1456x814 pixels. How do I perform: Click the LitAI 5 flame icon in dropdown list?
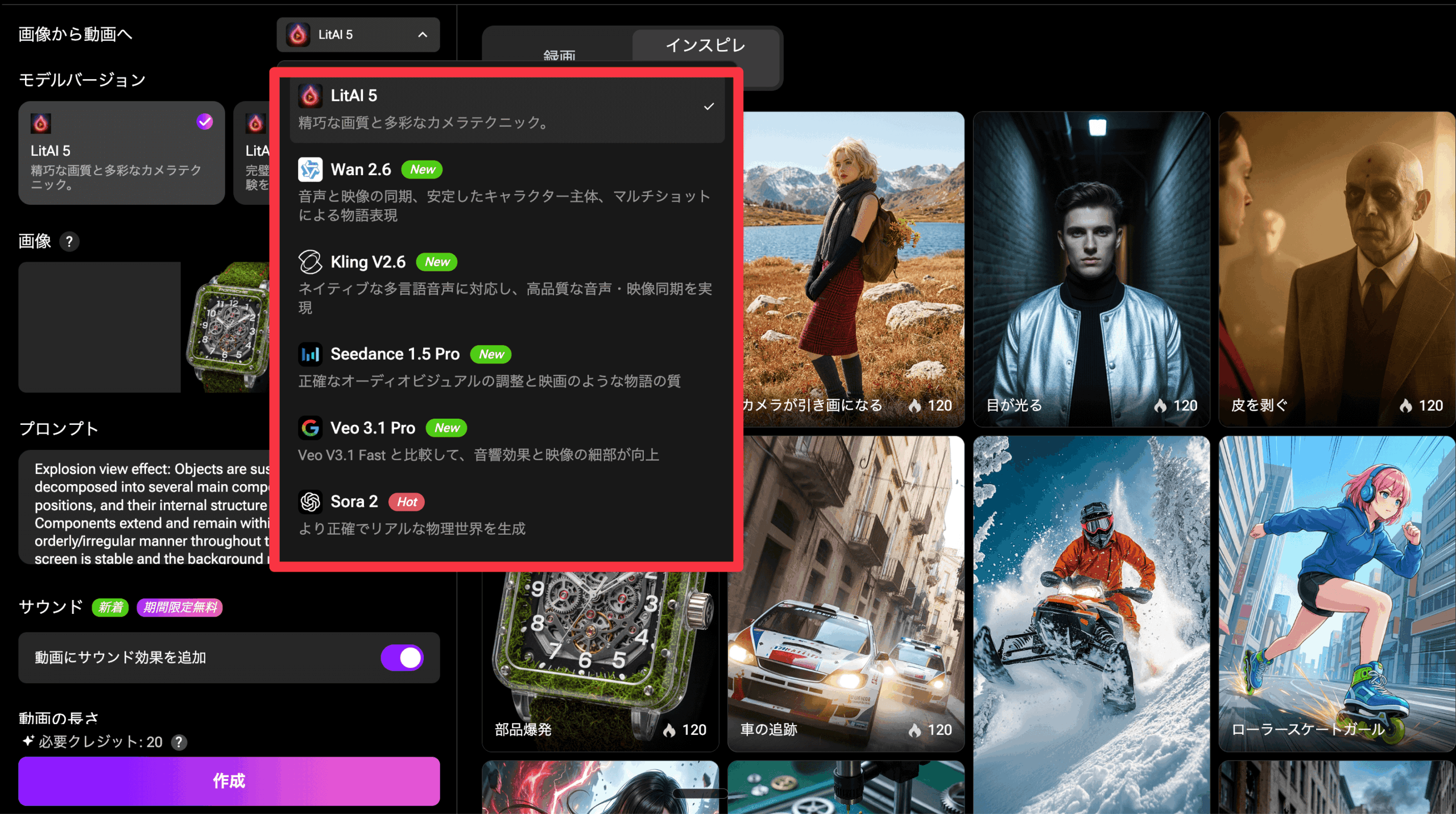(x=310, y=96)
